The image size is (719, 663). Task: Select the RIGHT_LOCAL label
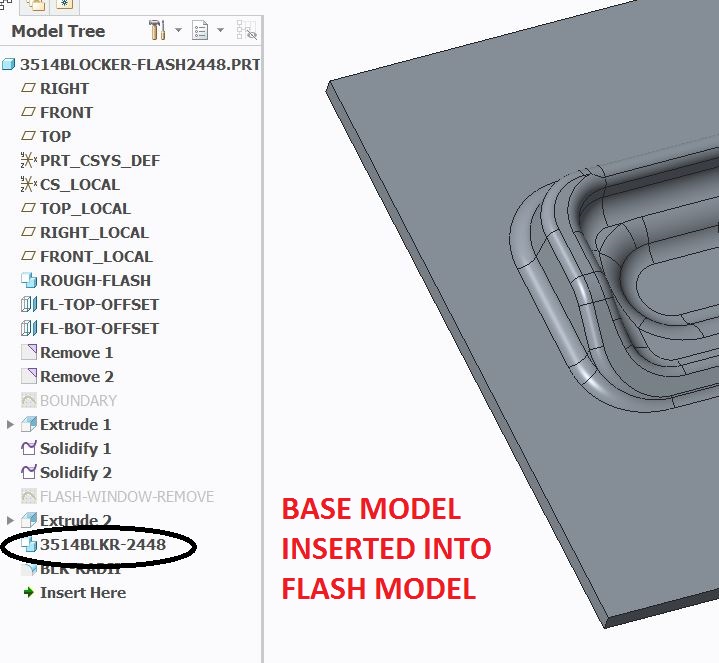coord(94,232)
